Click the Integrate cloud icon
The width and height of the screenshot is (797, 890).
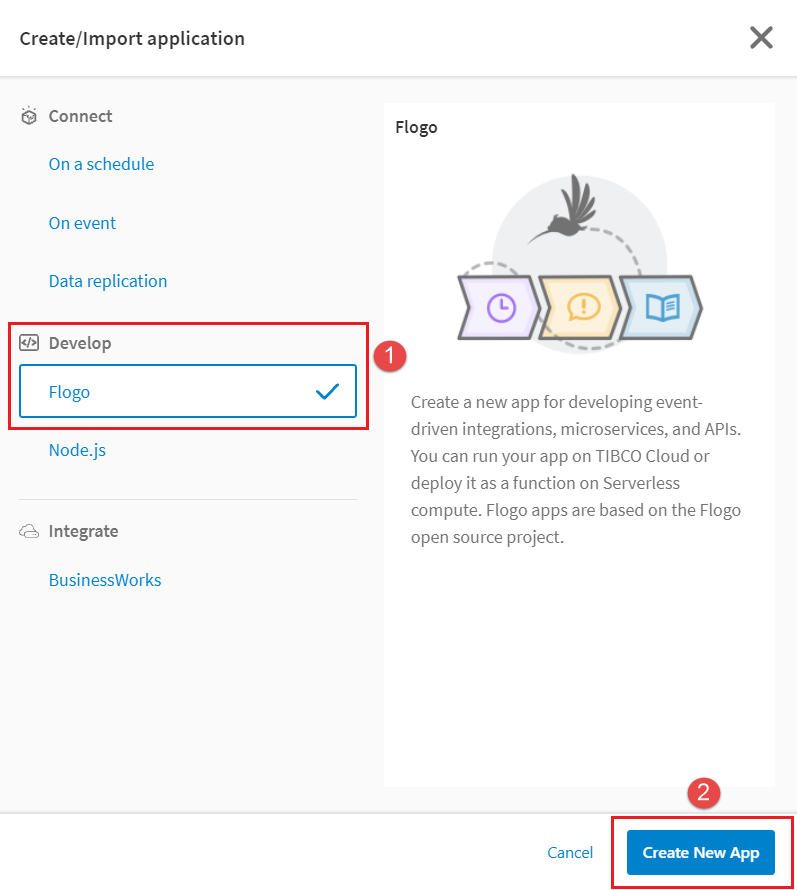pos(29,531)
